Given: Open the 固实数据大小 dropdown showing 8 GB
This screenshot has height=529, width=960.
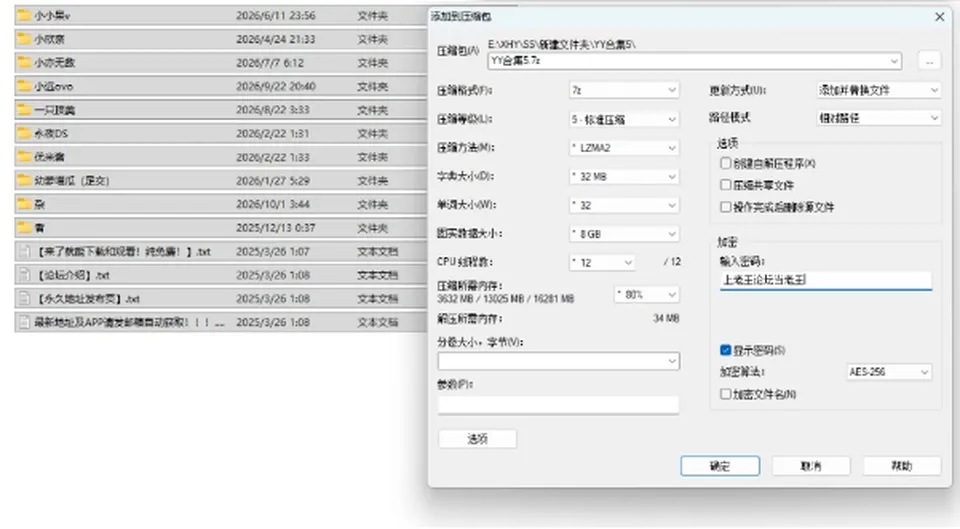Looking at the screenshot, I should tap(624, 234).
